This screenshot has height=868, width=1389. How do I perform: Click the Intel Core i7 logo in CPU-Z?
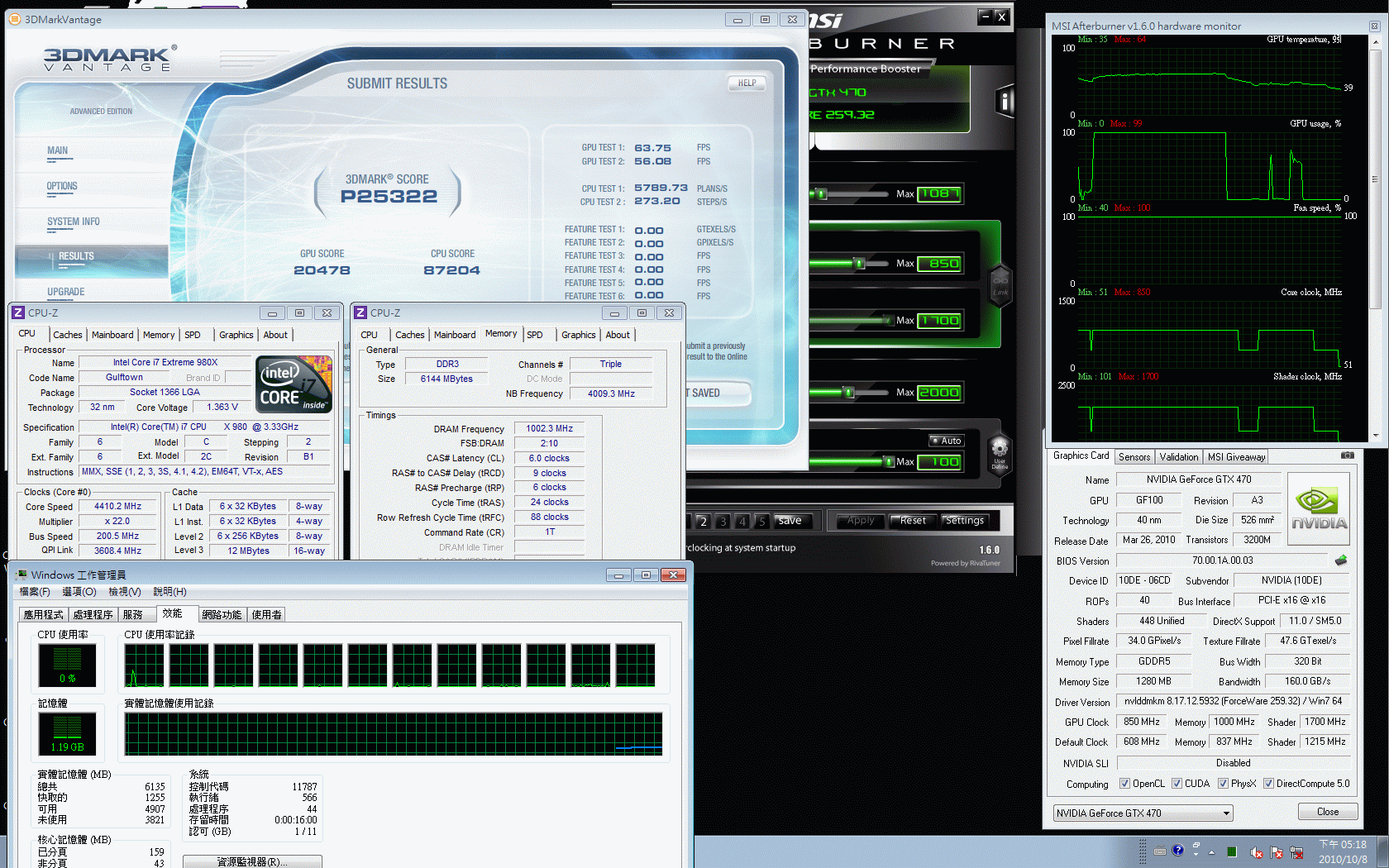click(x=294, y=384)
